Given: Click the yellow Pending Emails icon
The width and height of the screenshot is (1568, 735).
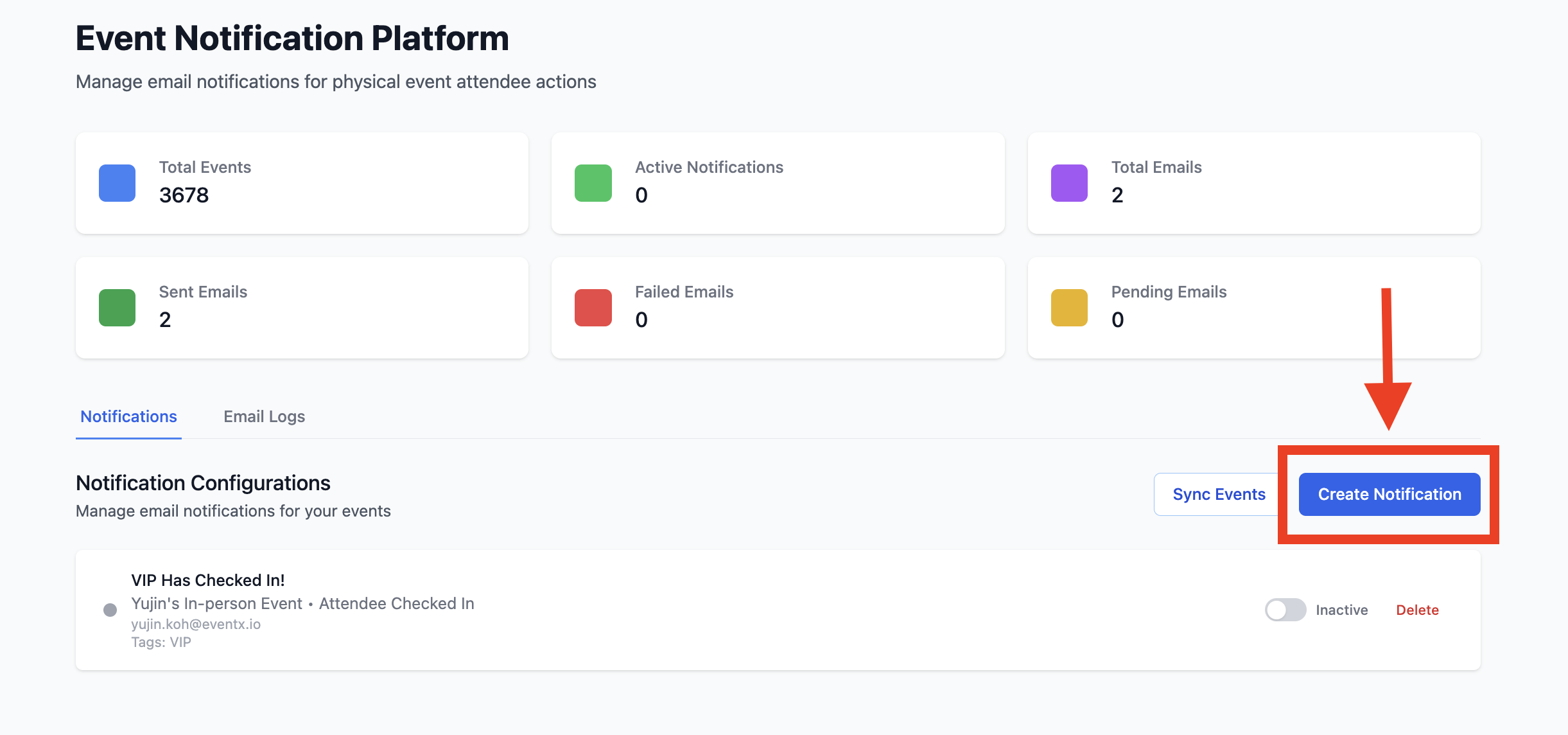Looking at the screenshot, I should point(1069,308).
